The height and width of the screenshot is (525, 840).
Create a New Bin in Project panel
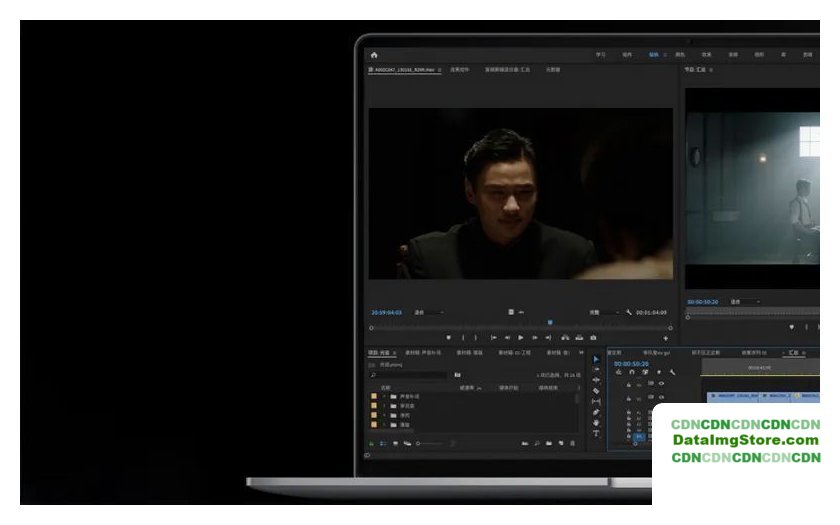[x=549, y=444]
